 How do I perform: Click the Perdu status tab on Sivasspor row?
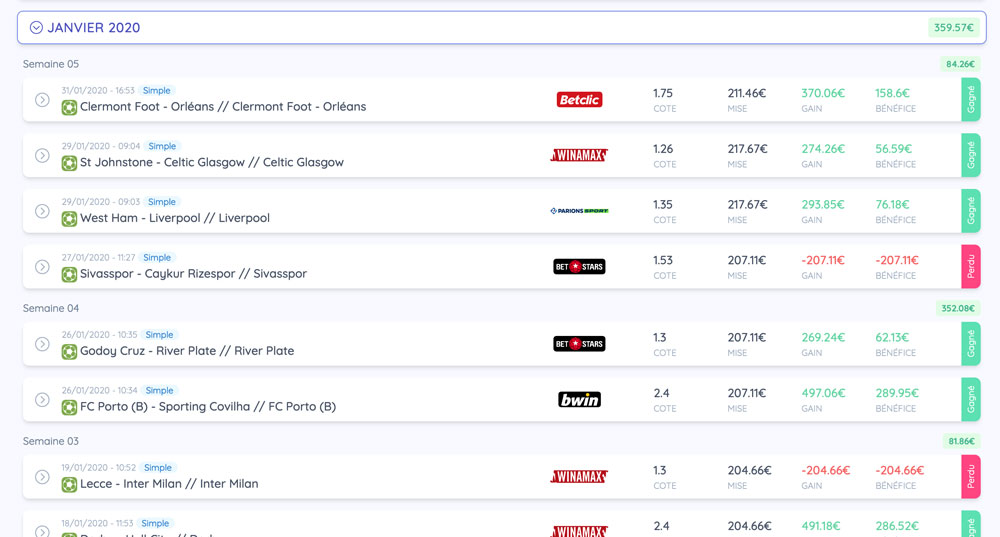pyautogui.click(x=970, y=267)
